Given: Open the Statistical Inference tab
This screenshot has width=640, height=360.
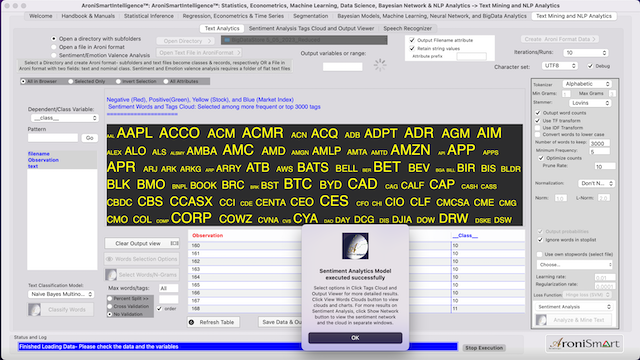Looking at the screenshot, I should point(149,16).
